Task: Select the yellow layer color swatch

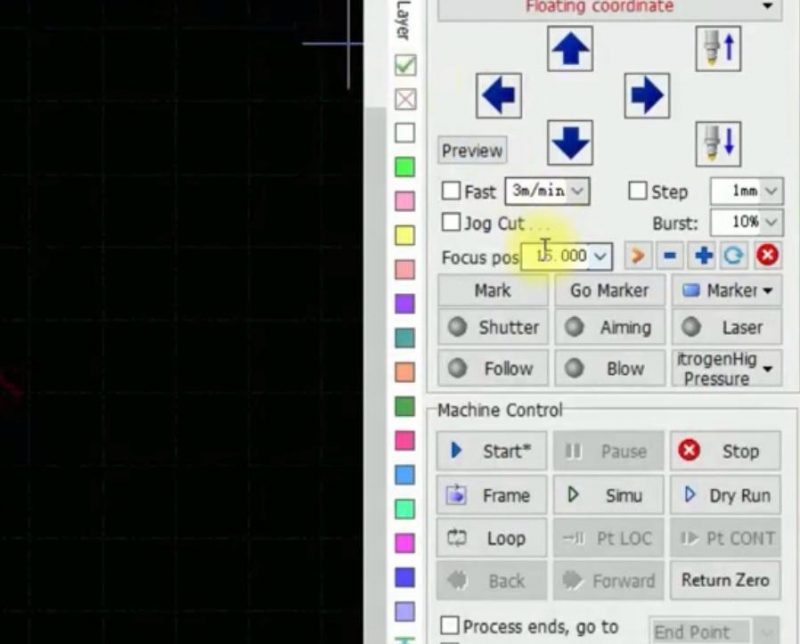Action: click(404, 236)
